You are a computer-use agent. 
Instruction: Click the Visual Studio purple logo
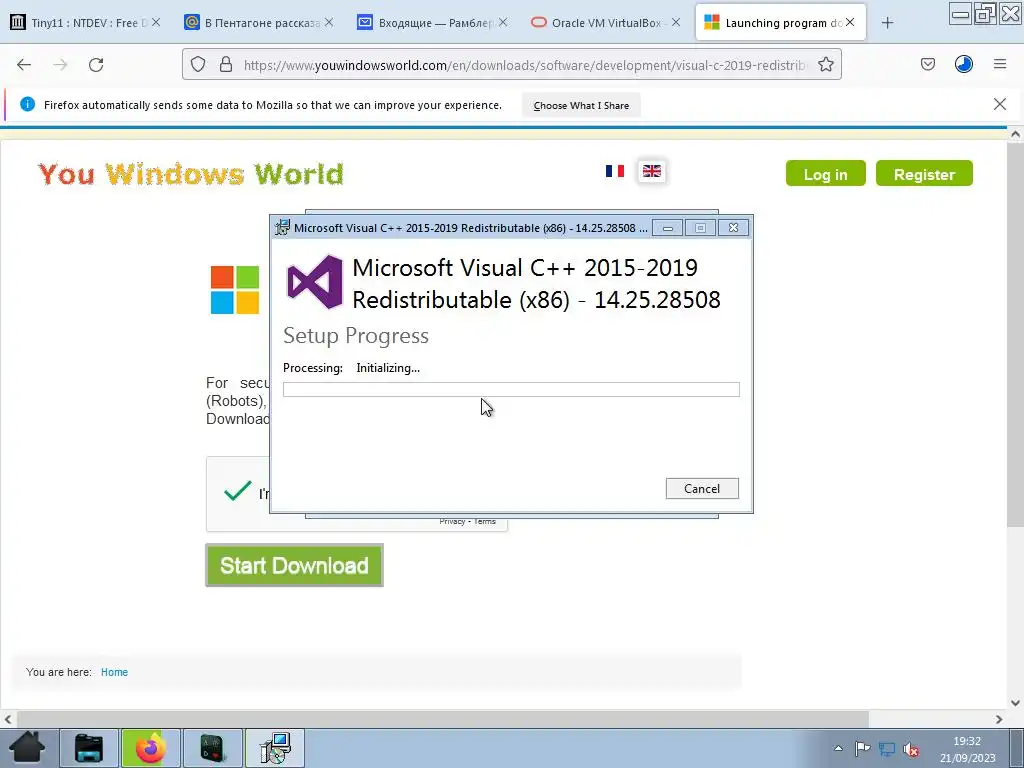[x=315, y=282]
